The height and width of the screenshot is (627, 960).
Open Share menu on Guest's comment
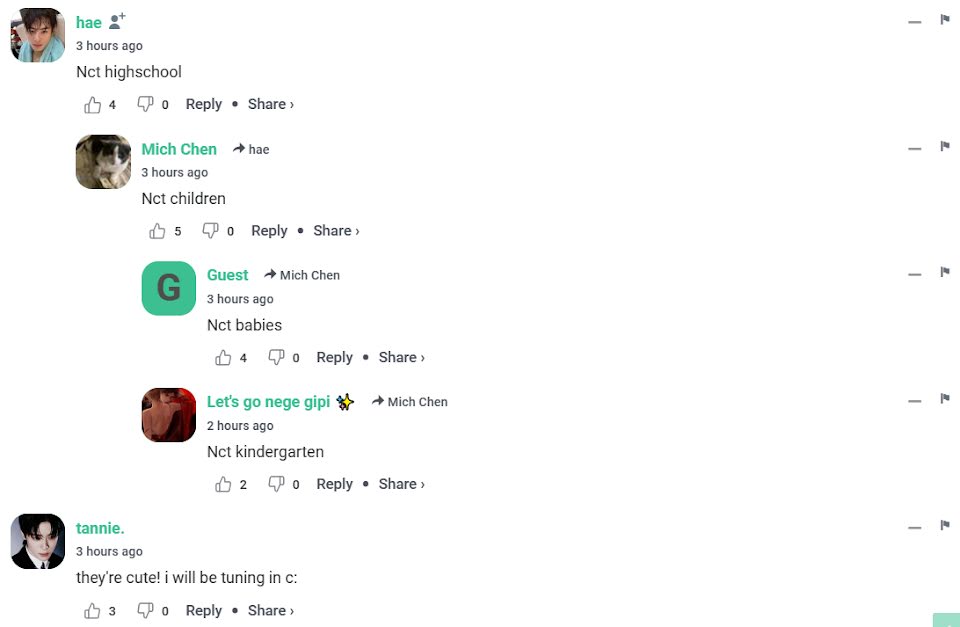pyautogui.click(x=402, y=357)
